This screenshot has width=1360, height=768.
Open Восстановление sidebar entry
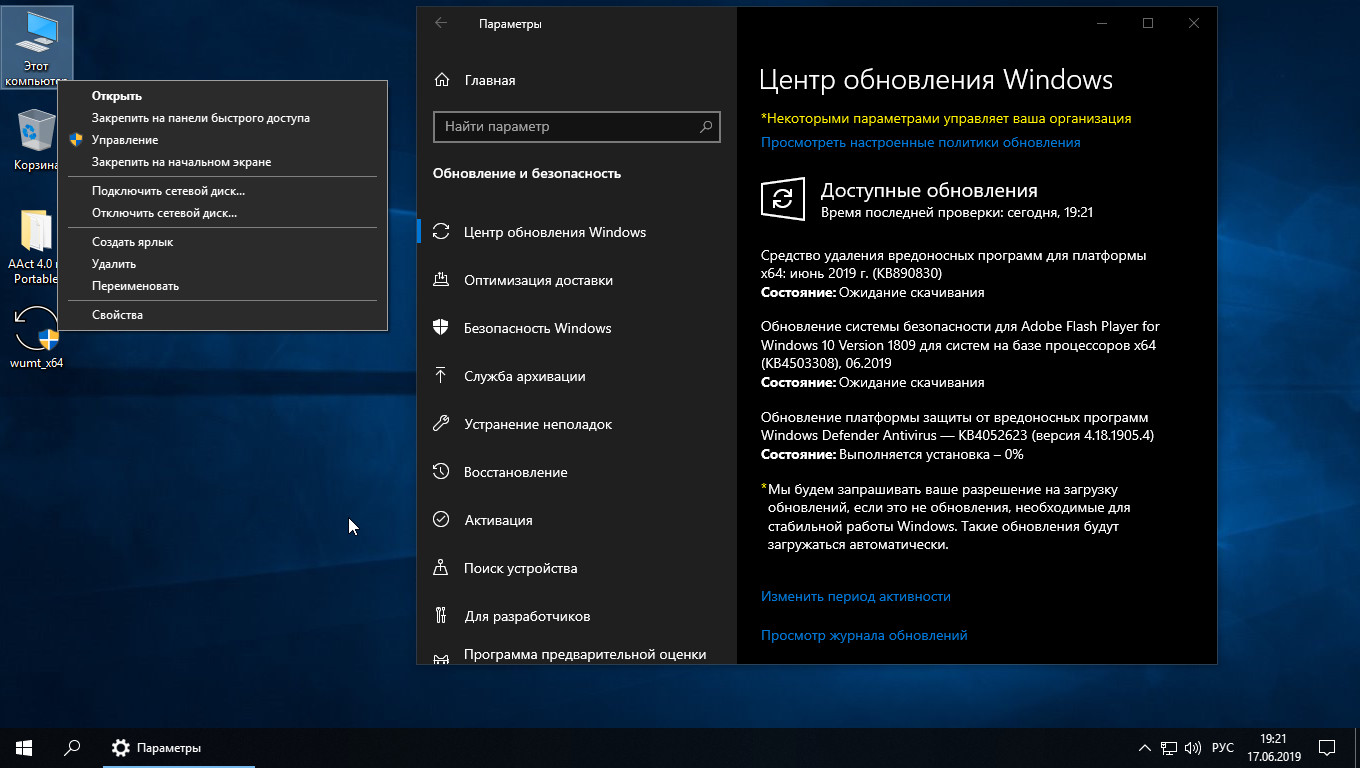[577, 472]
